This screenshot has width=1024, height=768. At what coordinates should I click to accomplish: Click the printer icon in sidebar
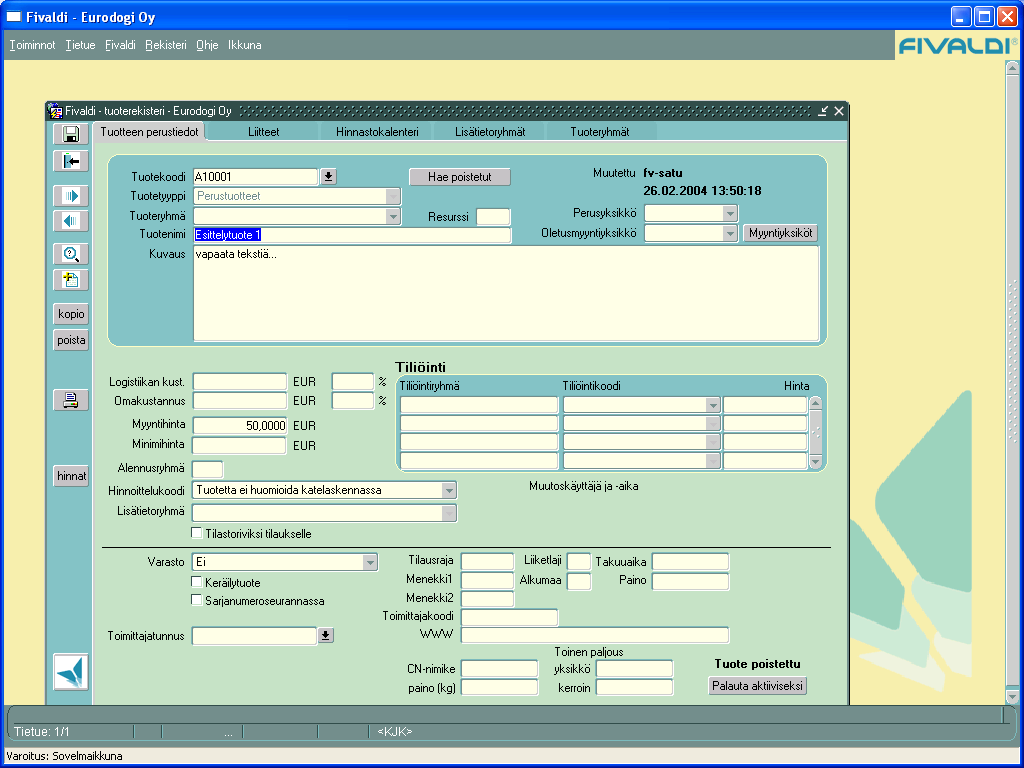tap(71, 400)
